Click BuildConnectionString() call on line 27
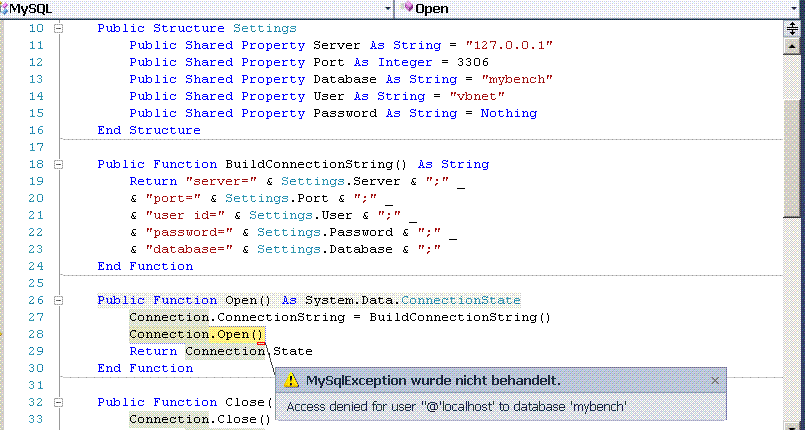This screenshot has width=805, height=430. 459,317
